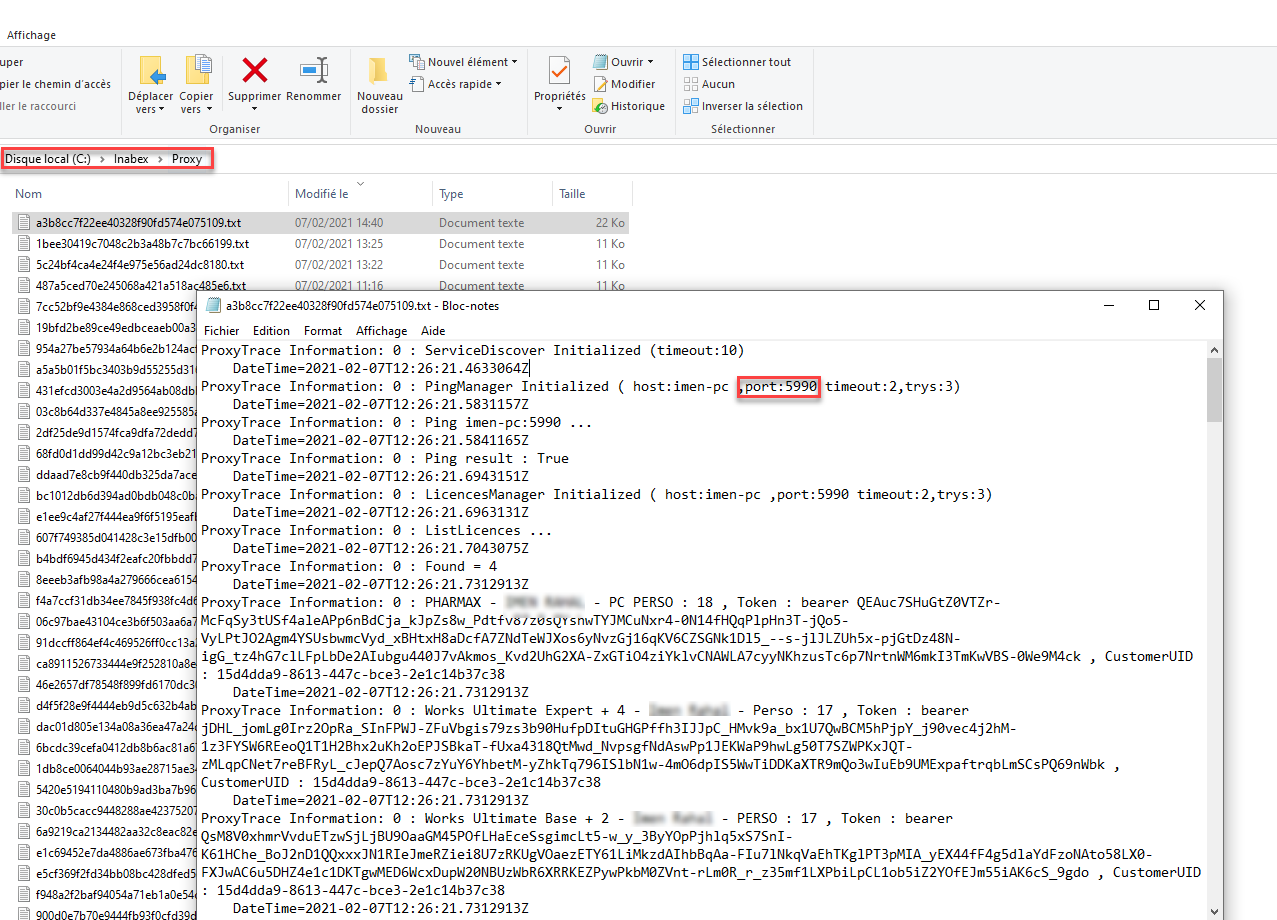
Task: Open the Format menu in Bloc-notes
Action: point(322,330)
